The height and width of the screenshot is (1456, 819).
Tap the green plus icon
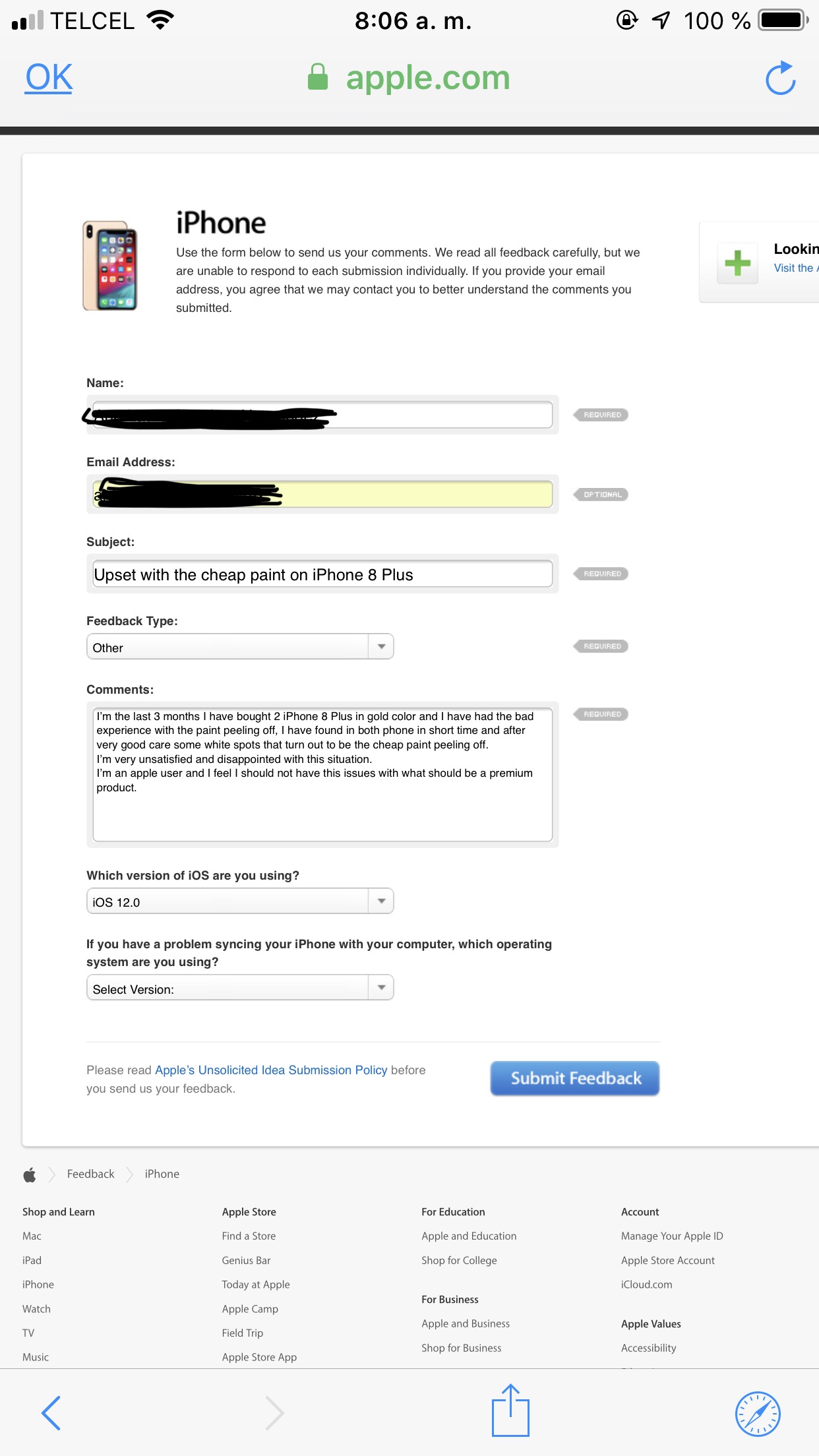click(737, 262)
